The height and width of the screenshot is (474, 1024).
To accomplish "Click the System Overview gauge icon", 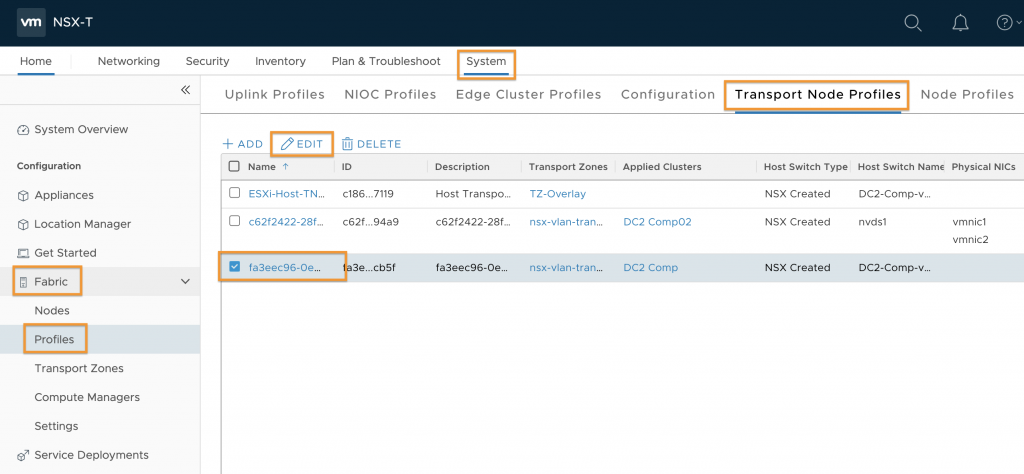I will pos(23,129).
